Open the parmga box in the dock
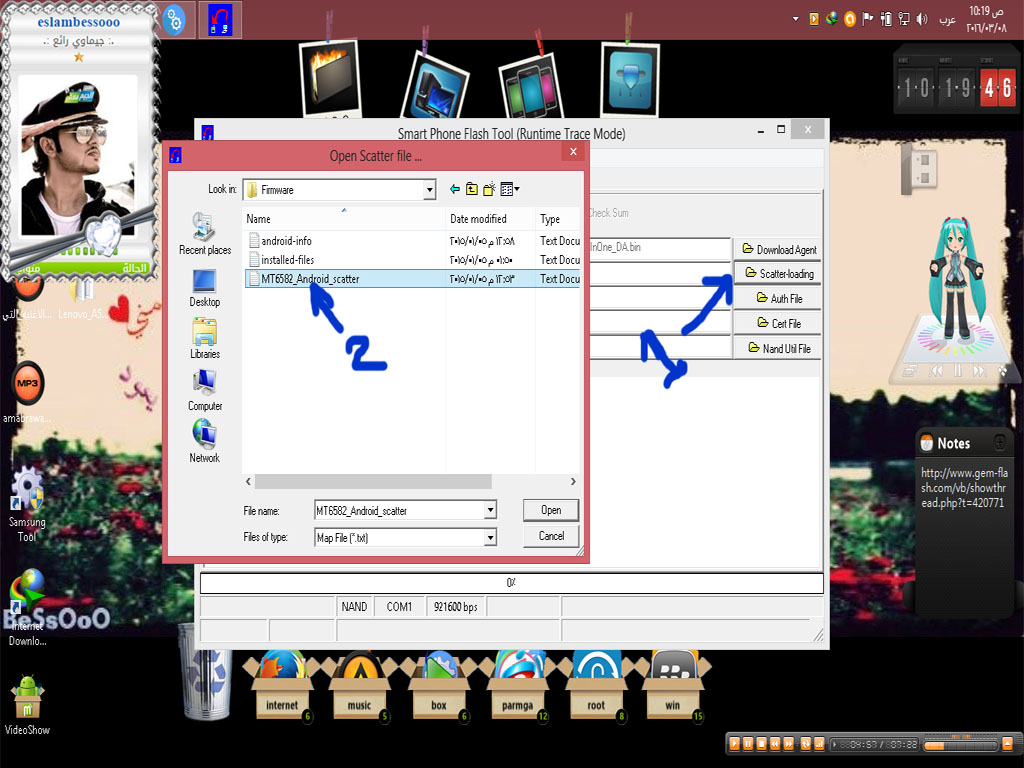Viewport: 1024px width, 768px height. [517, 686]
